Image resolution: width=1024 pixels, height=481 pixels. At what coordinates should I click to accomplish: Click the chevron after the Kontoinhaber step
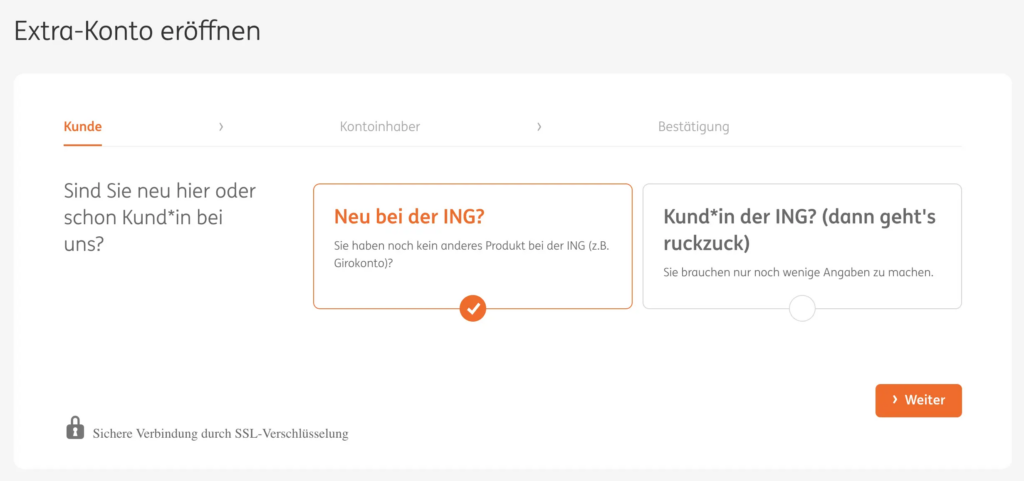click(x=539, y=127)
